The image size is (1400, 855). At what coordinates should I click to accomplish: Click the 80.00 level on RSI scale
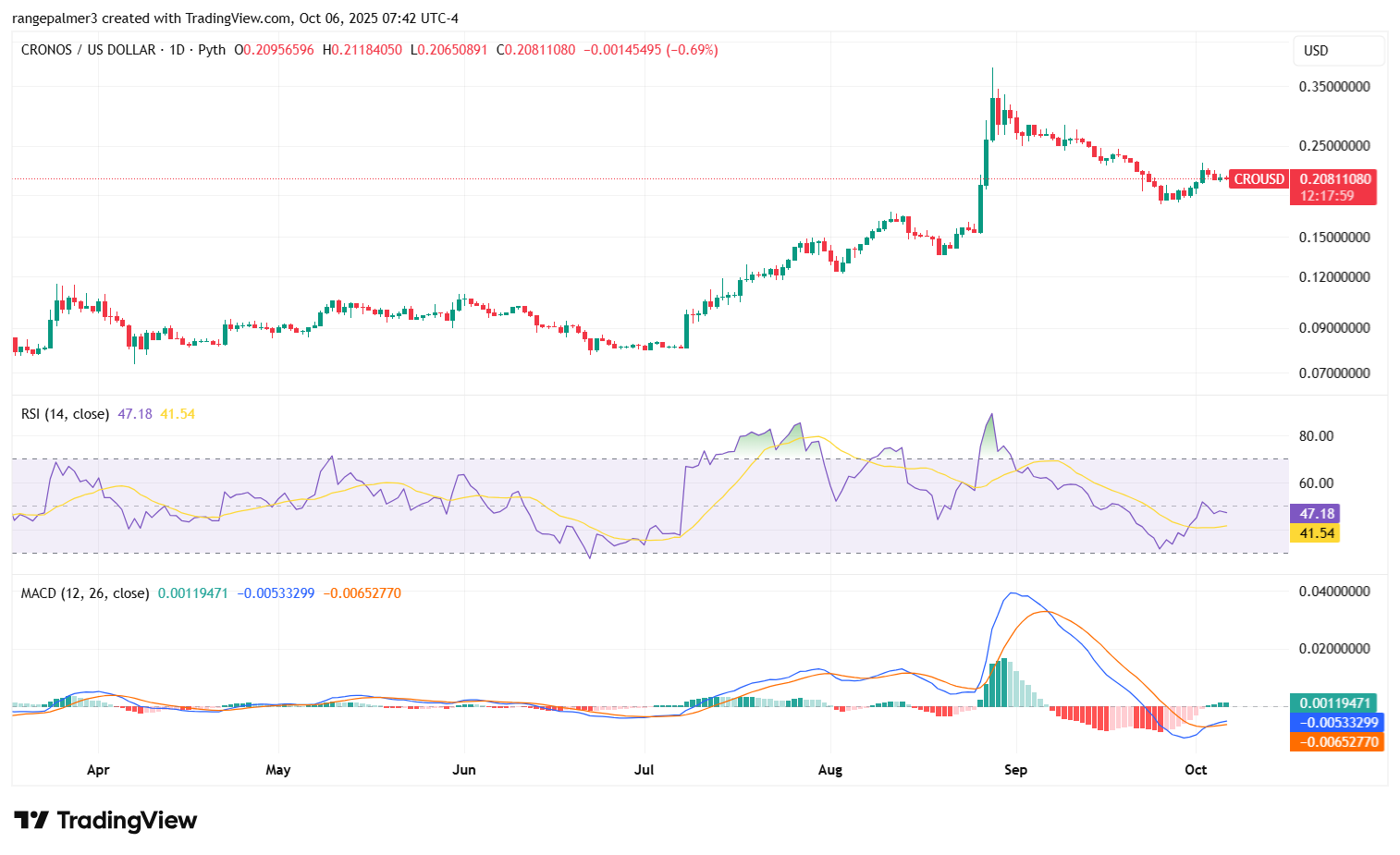click(1316, 436)
